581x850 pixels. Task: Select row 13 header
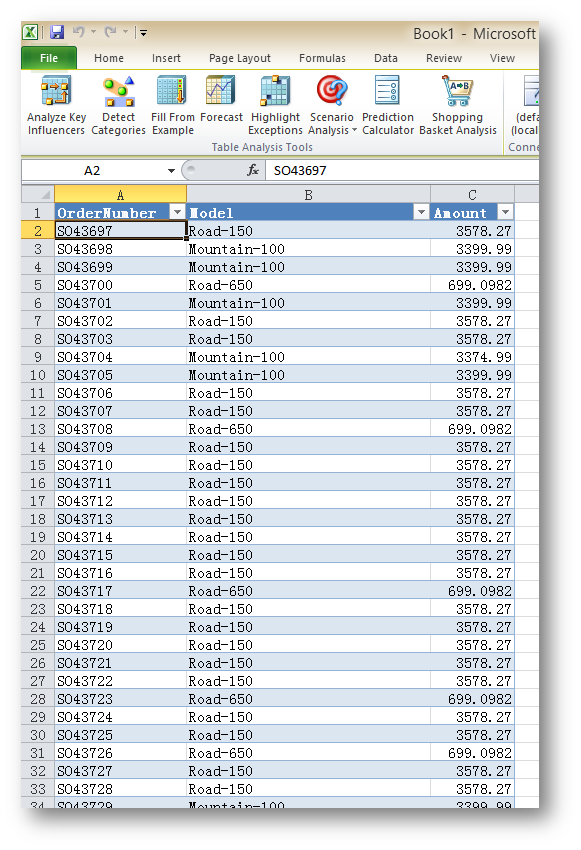tap(38, 429)
